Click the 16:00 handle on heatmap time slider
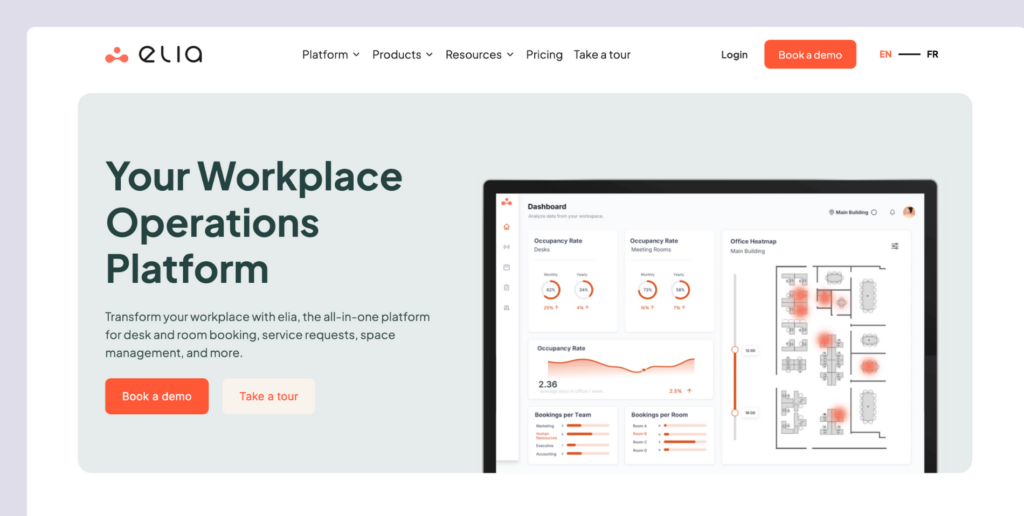1024x516 pixels. click(735, 413)
